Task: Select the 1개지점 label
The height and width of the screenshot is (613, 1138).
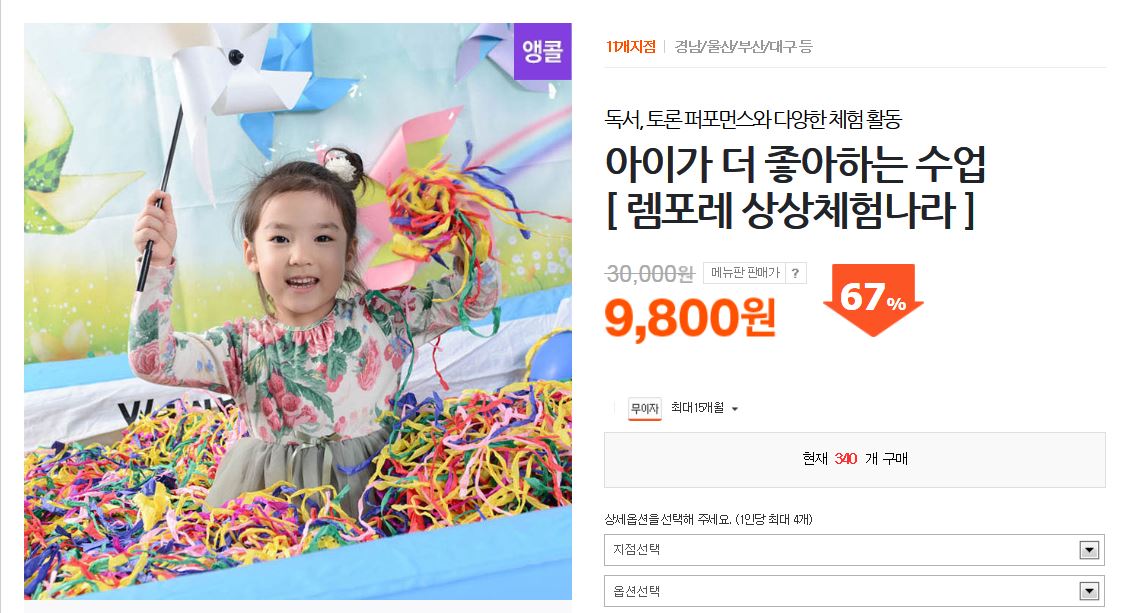Action: [631, 46]
